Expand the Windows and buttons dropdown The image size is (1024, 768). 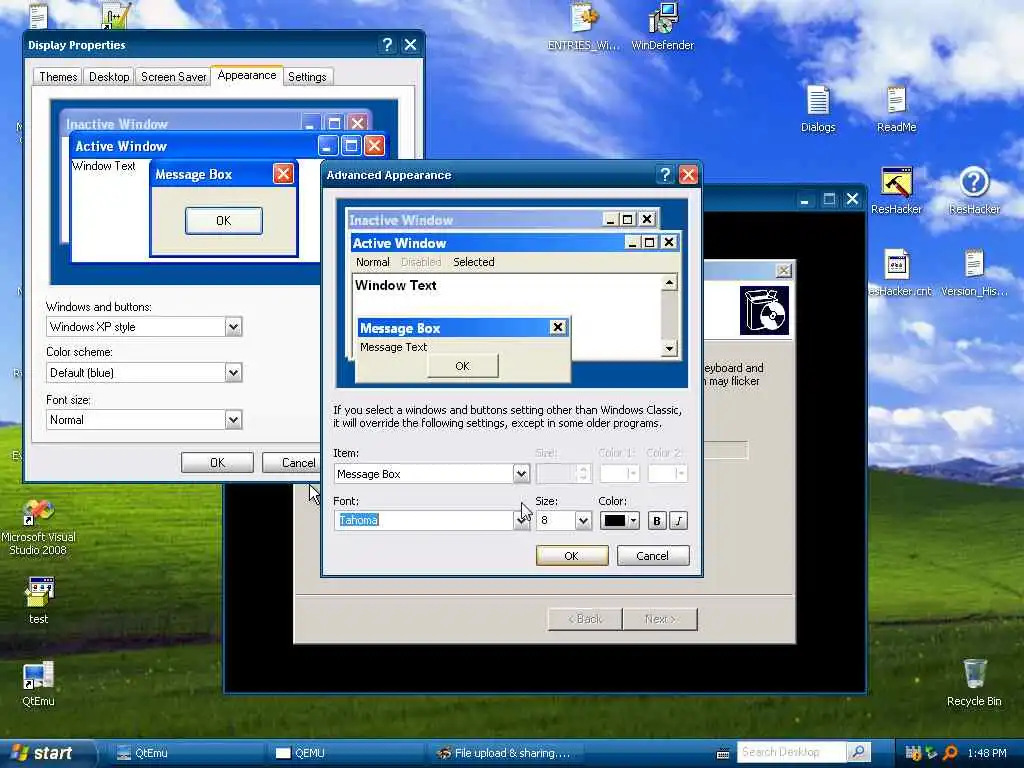[x=233, y=327]
